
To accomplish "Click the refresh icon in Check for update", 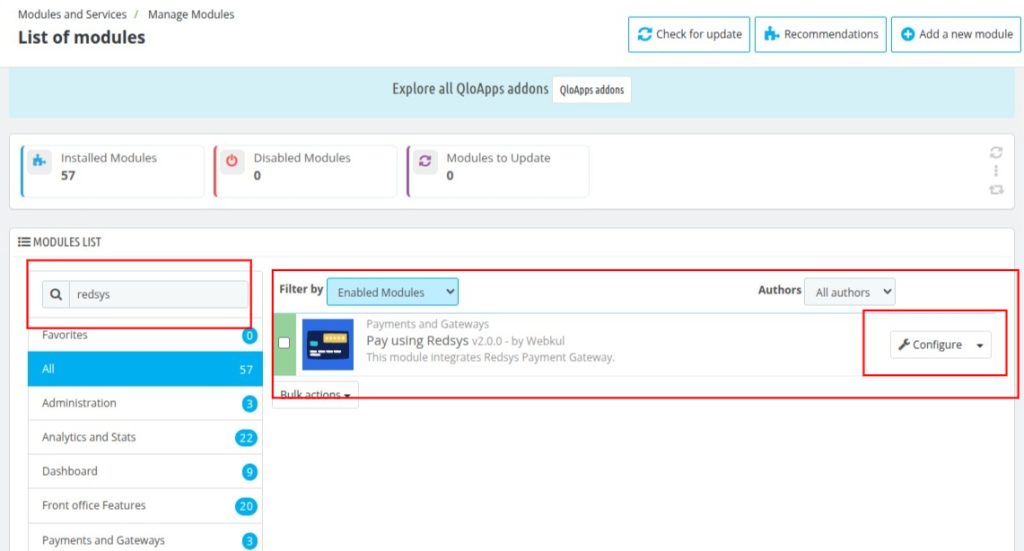I will coord(645,34).
